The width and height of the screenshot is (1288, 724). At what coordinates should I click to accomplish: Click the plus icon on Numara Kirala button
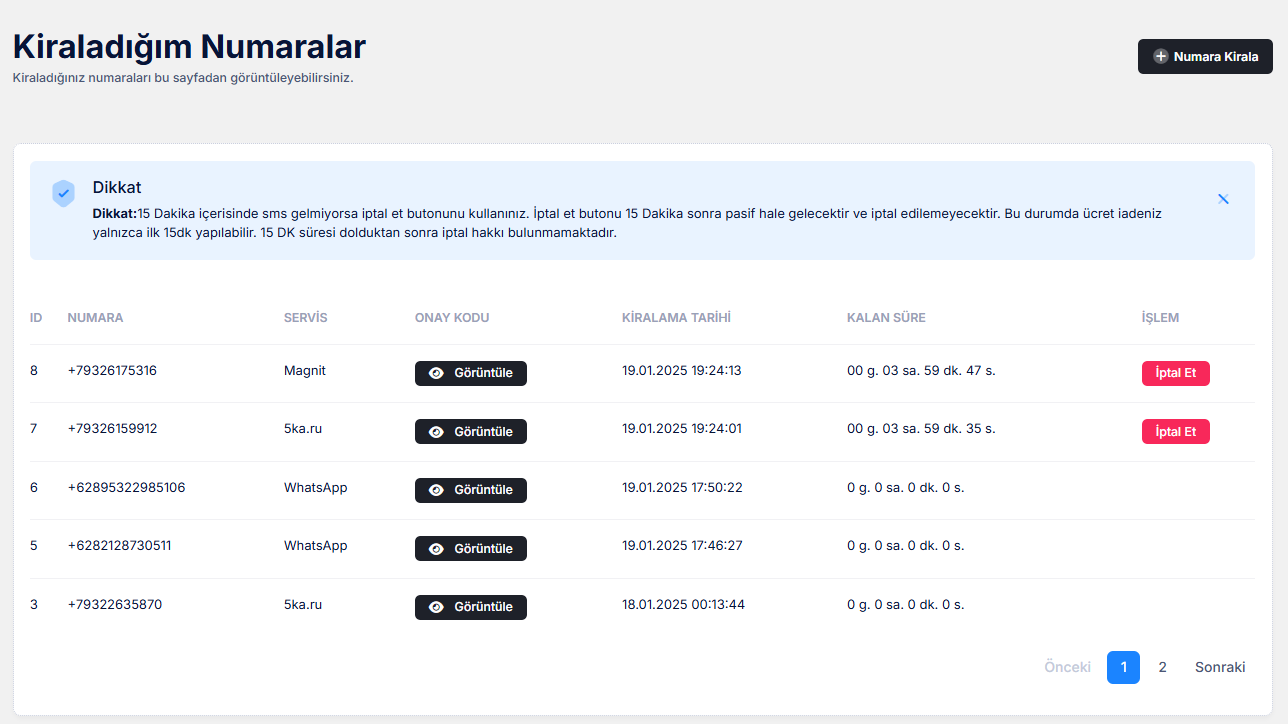pos(1158,56)
